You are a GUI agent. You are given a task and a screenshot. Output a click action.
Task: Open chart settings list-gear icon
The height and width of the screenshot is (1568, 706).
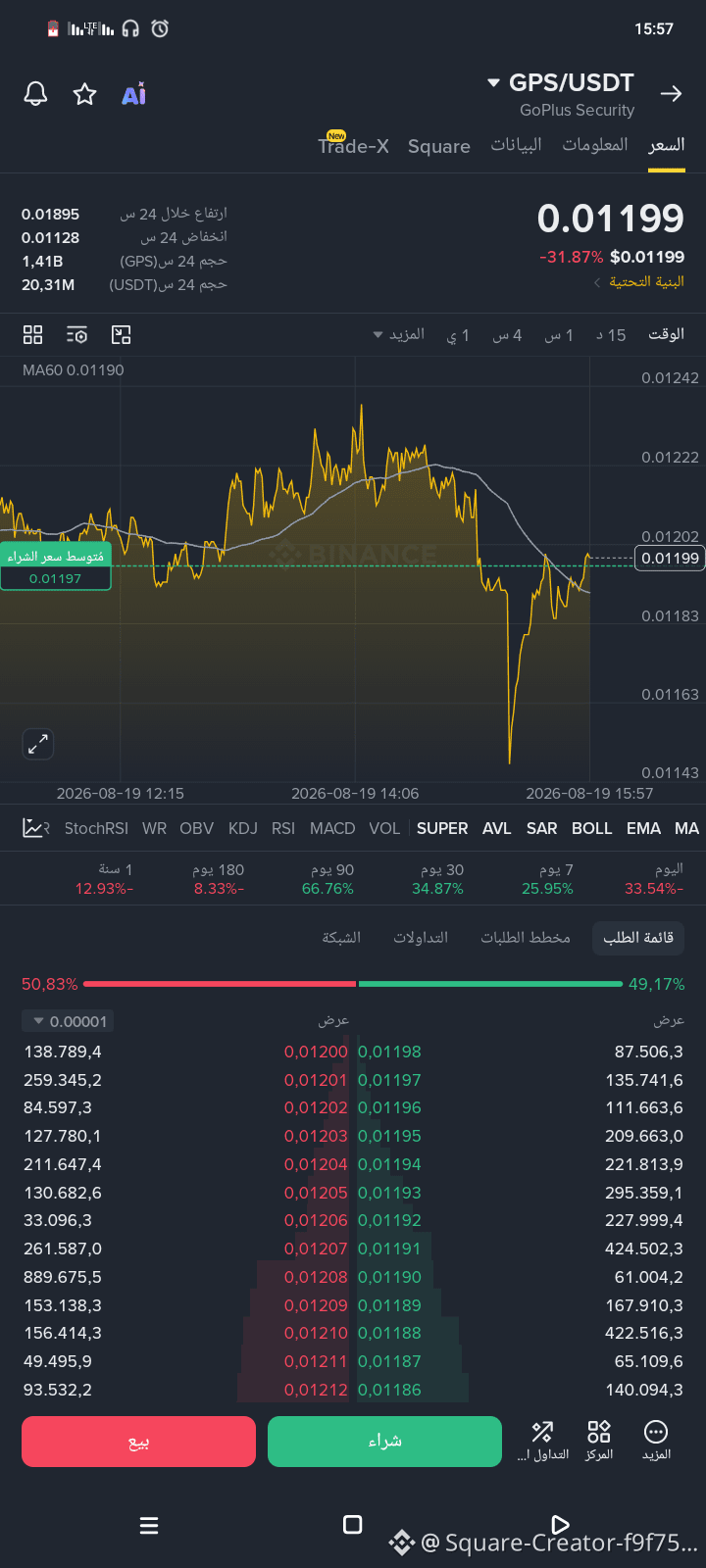click(76, 335)
